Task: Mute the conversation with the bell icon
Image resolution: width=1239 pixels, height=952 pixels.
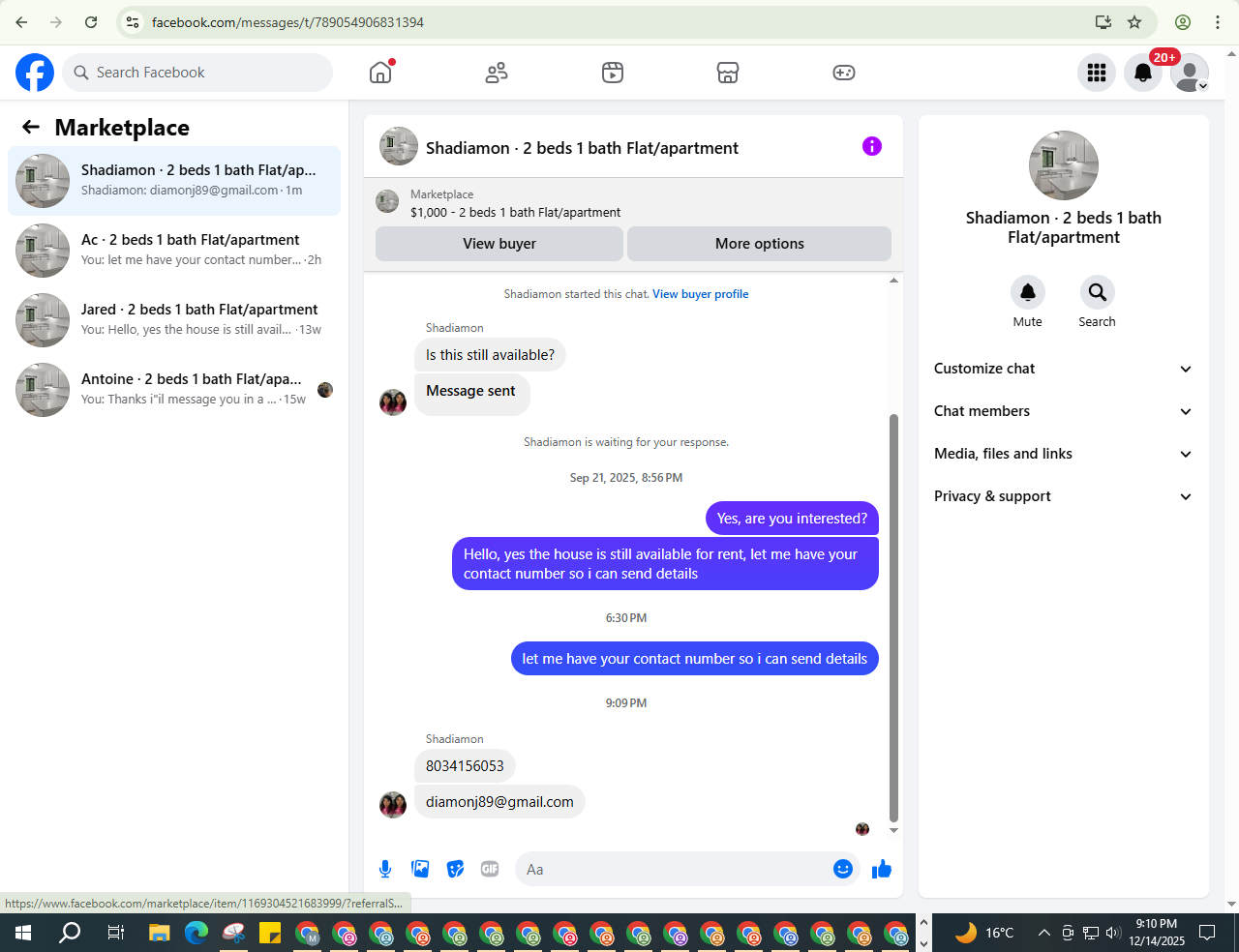Action: coord(1028,292)
